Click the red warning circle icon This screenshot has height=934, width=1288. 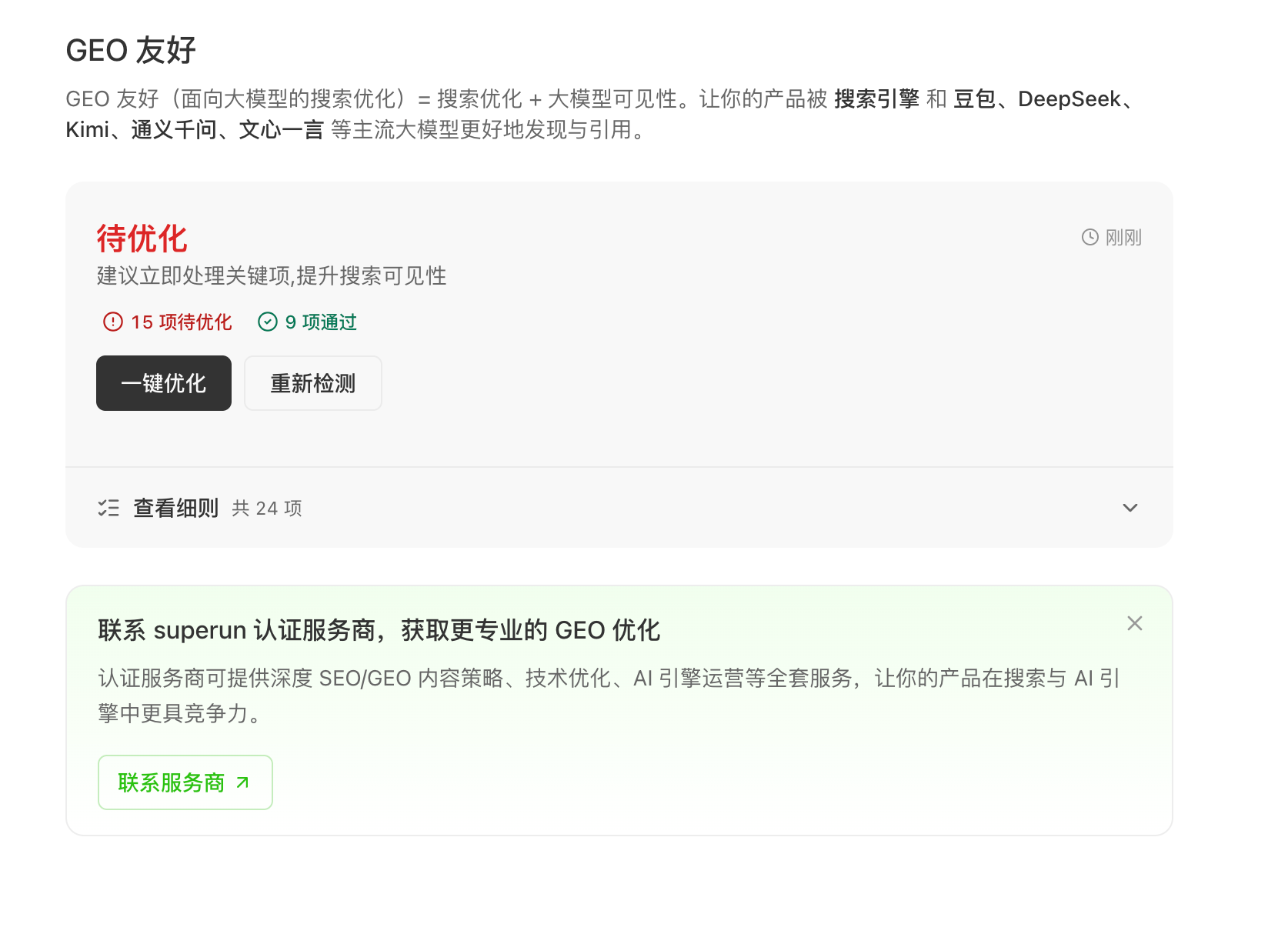(x=113, y=322)
